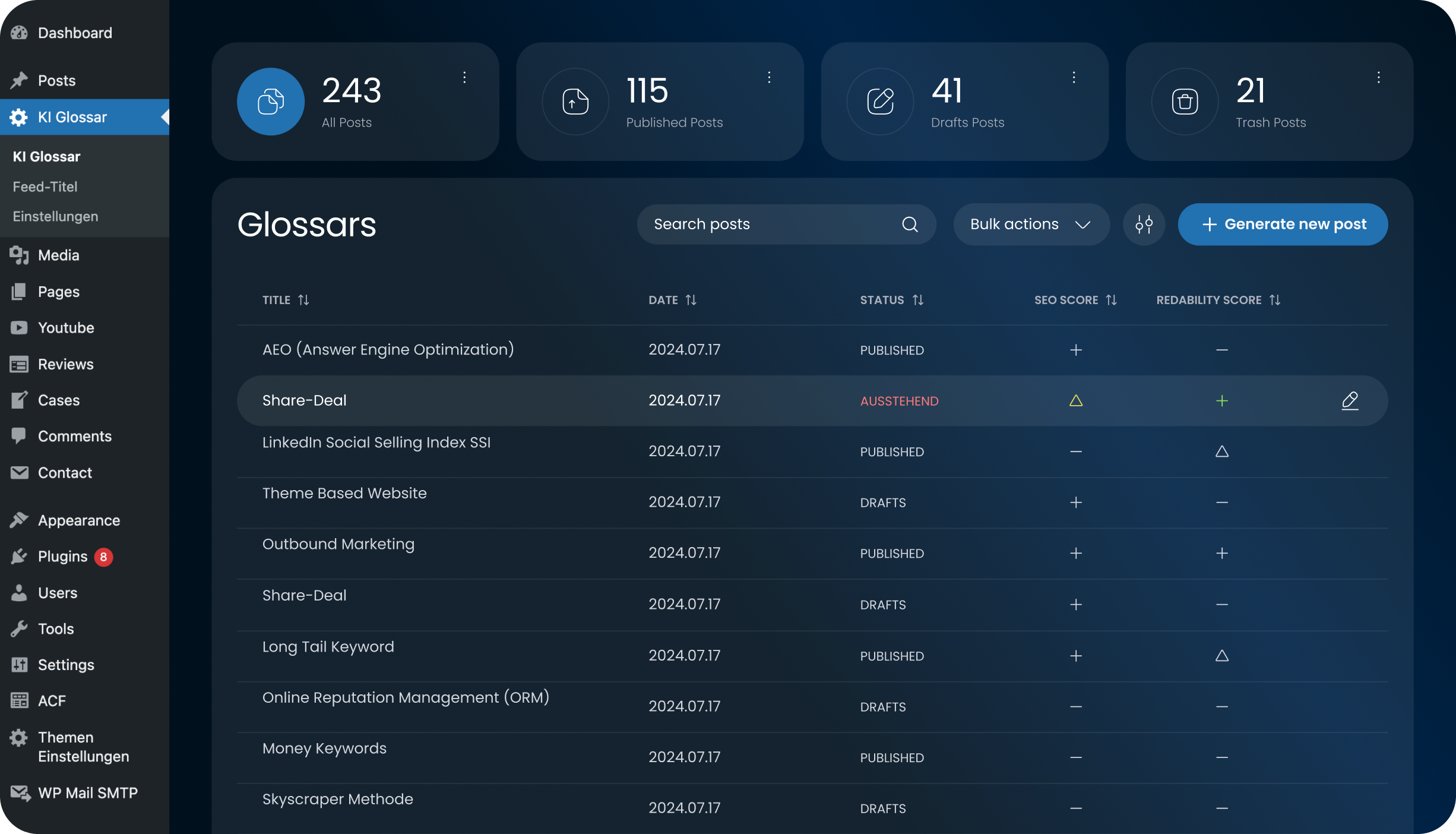
Task: Open the Posts menu item
Action: [56, 80]
